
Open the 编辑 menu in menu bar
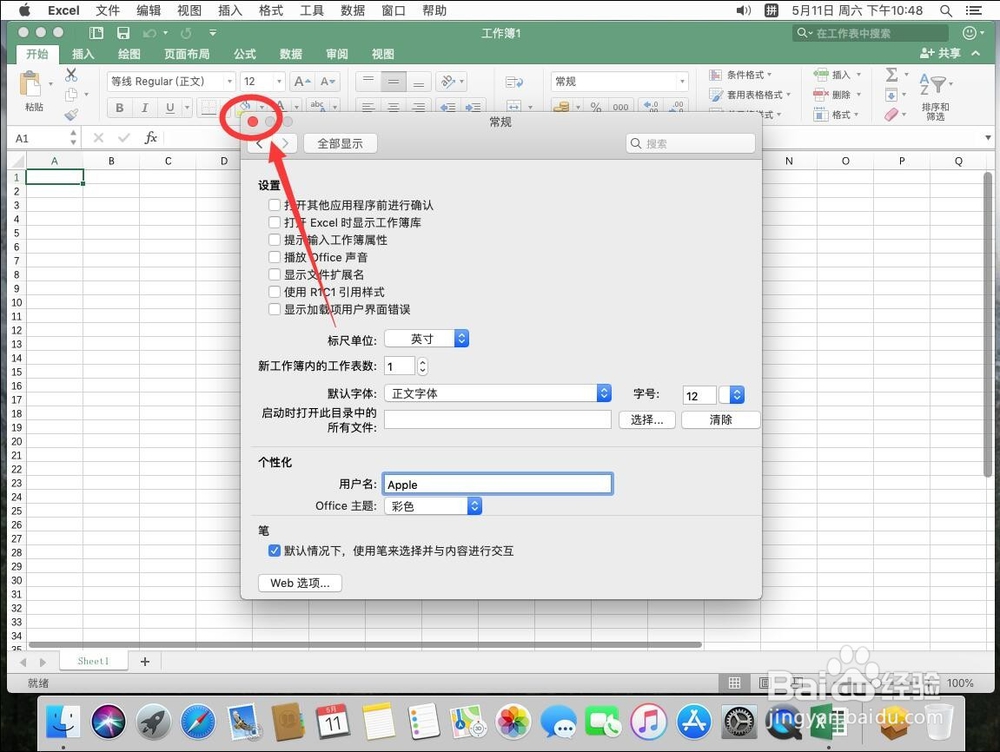149,10
